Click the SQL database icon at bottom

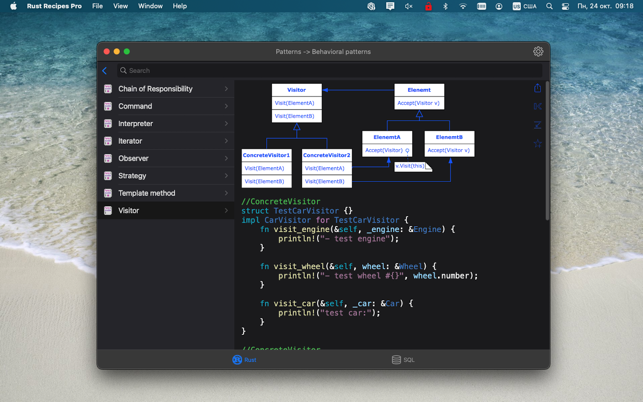tap(396, 360)
